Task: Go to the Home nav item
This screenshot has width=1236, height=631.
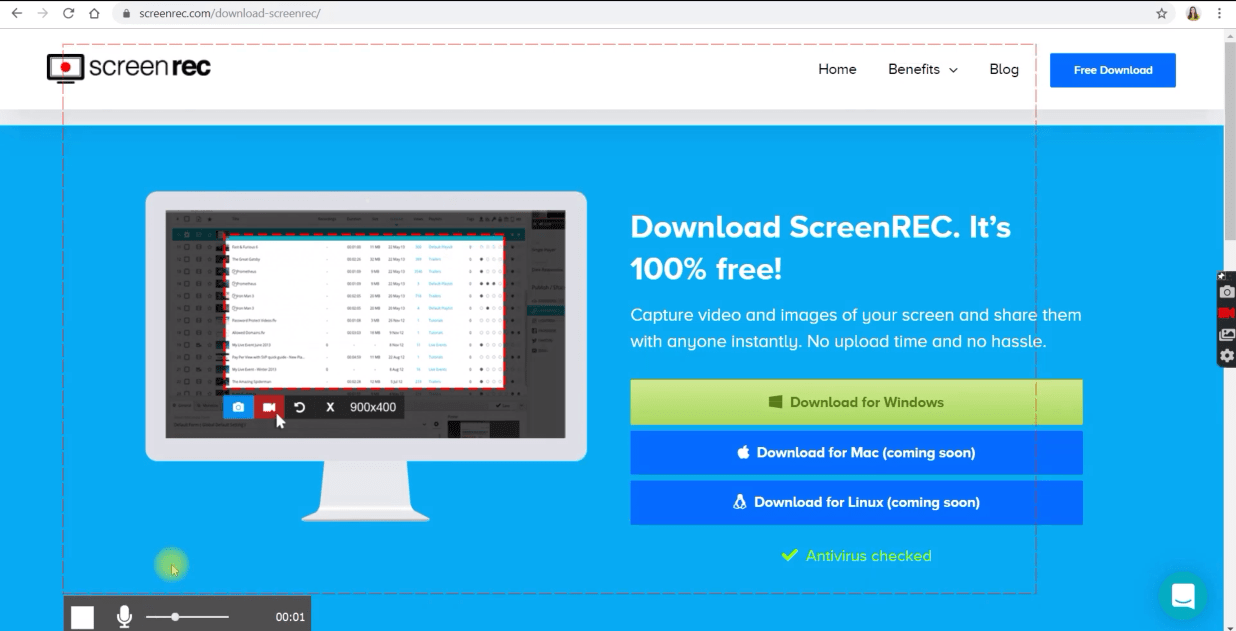Action: [837, 69]
